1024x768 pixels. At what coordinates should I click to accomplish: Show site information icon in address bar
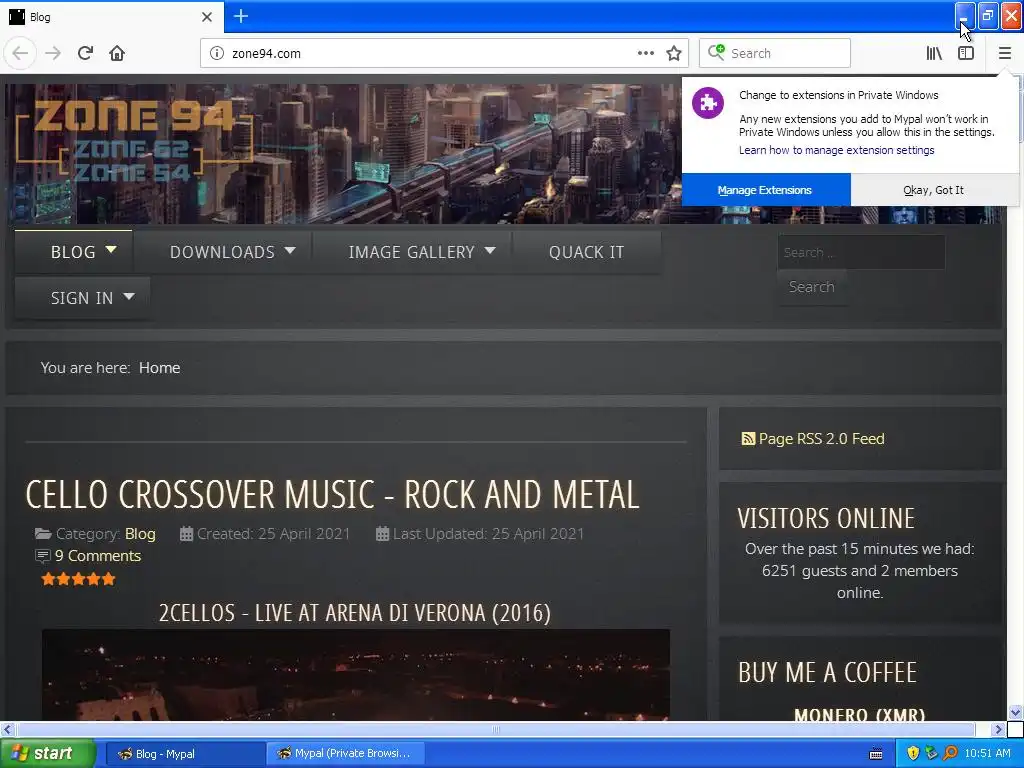[216, 53]
